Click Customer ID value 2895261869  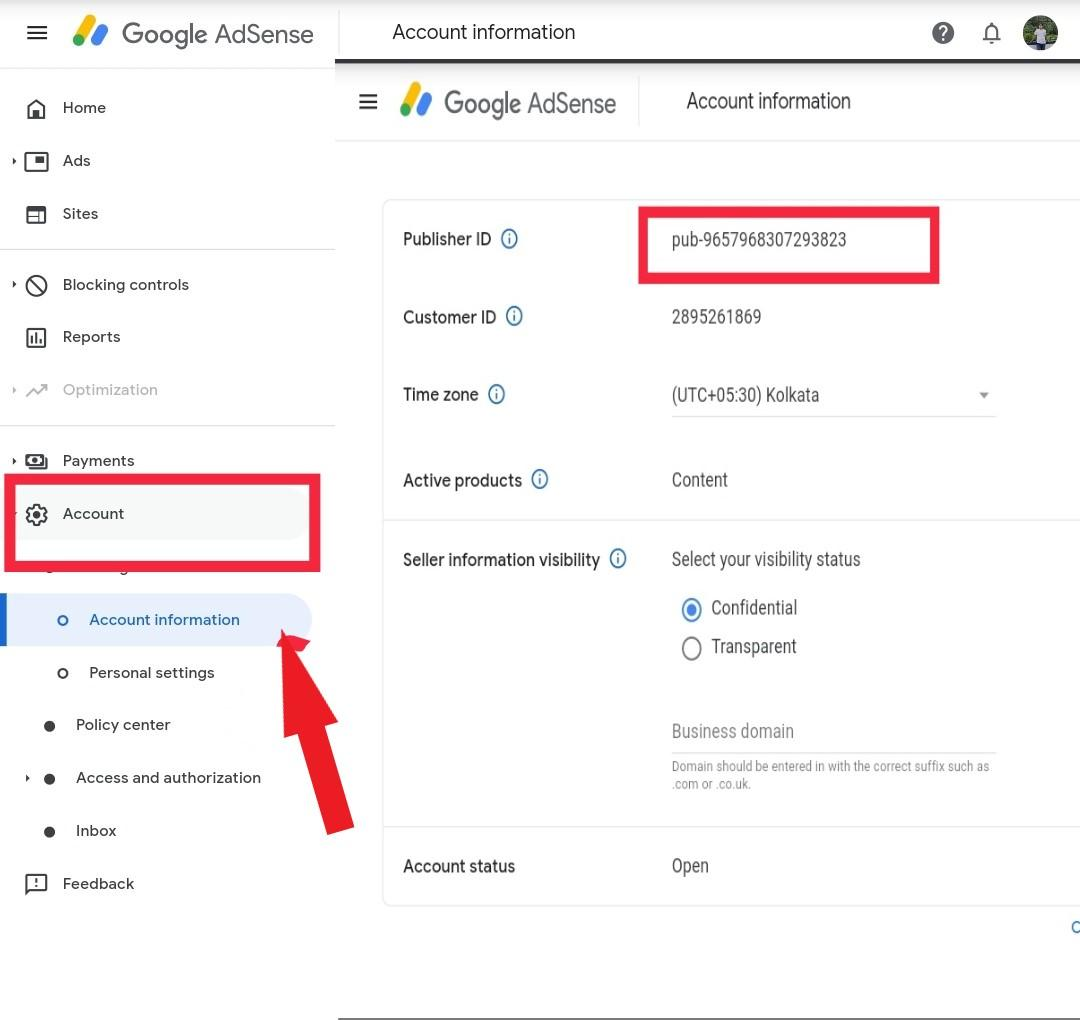[x=716, y=317]
